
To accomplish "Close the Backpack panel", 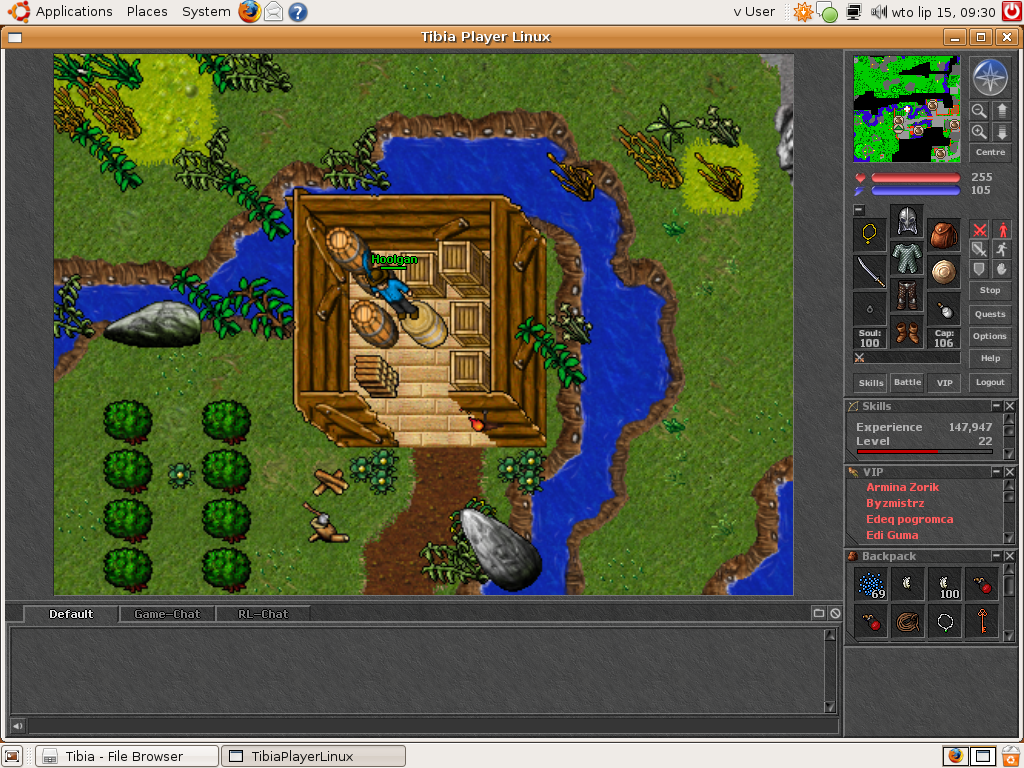I will point(1010,556).
